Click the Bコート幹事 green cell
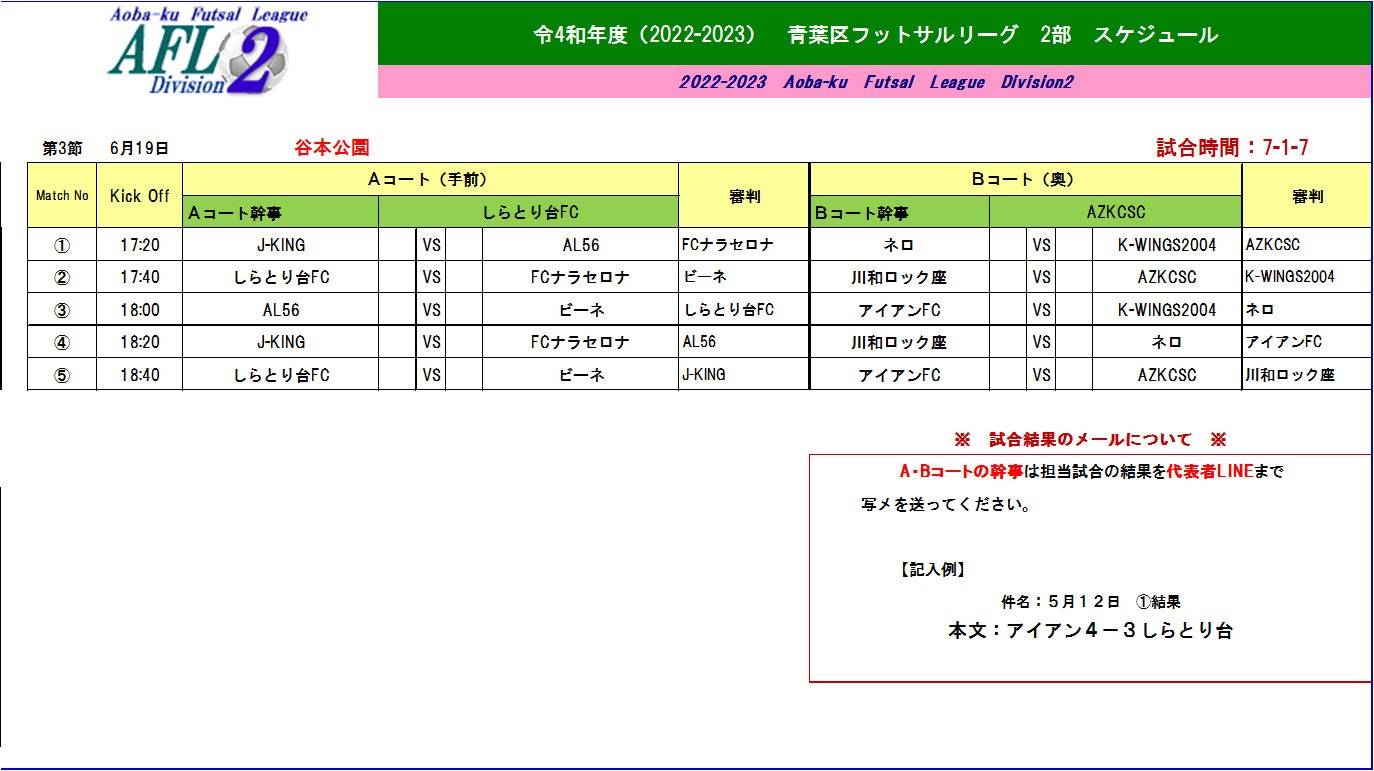The height and width of the screenshot is (771, 1374). point(898,213)
